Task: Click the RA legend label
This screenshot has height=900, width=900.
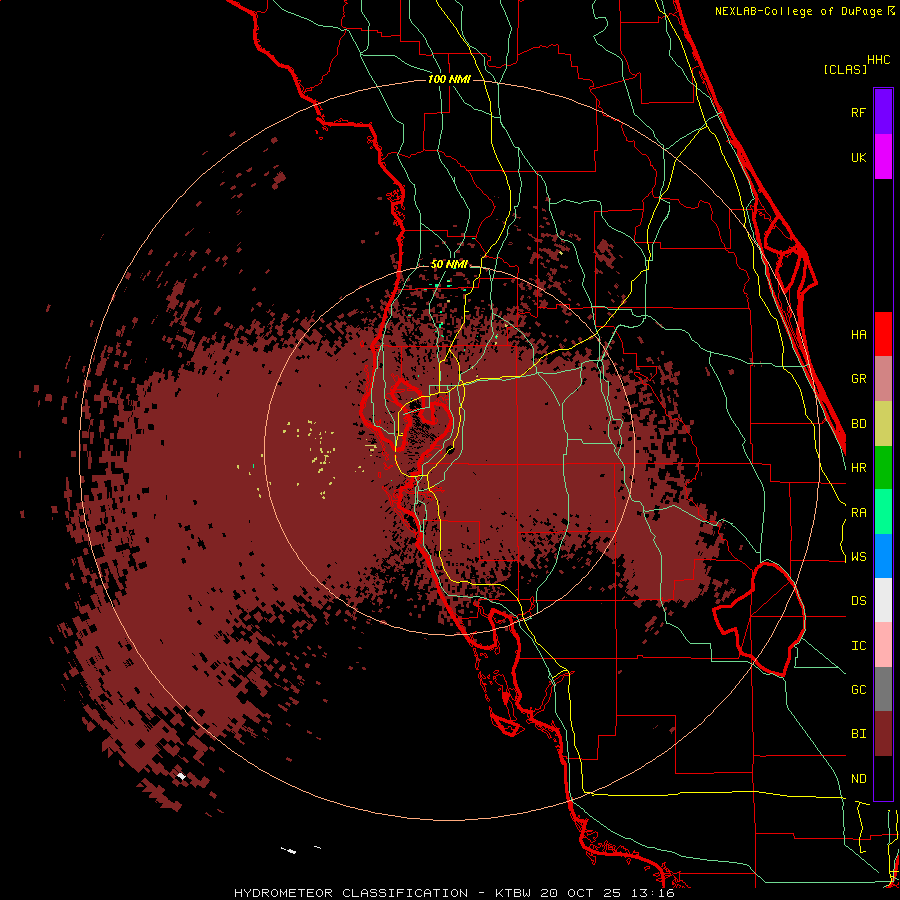Action: pos(858,513)
